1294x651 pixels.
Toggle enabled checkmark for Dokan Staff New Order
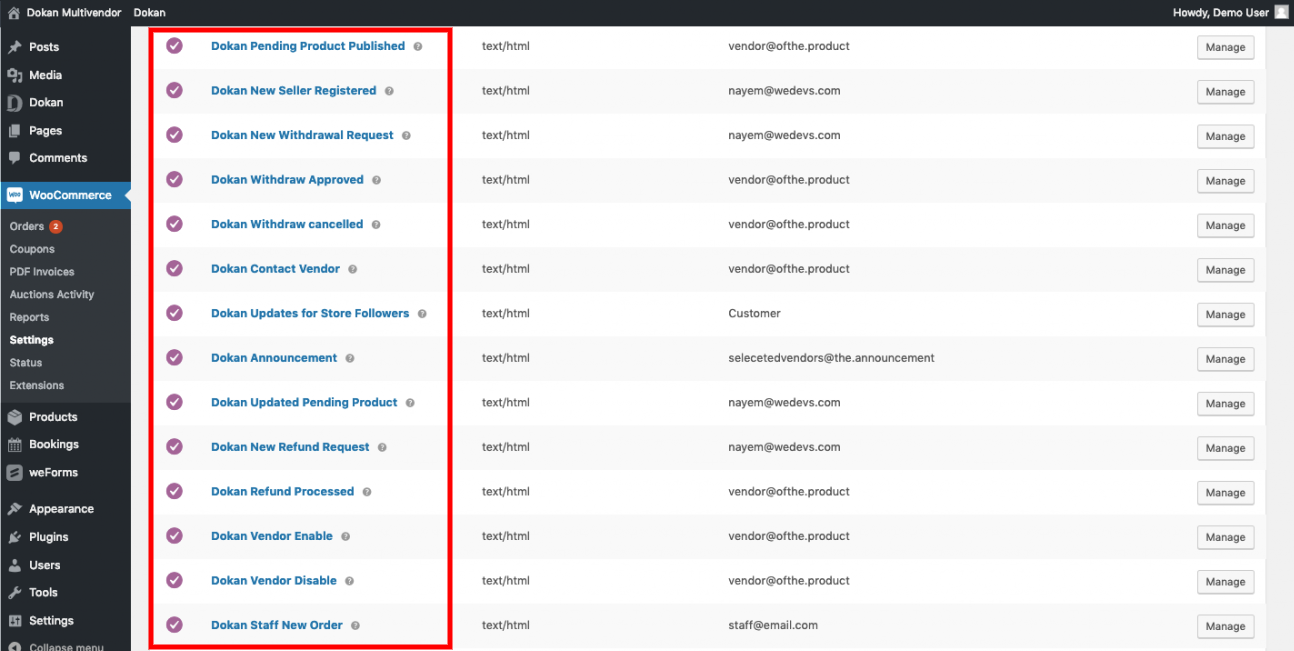tap(174, 624)
